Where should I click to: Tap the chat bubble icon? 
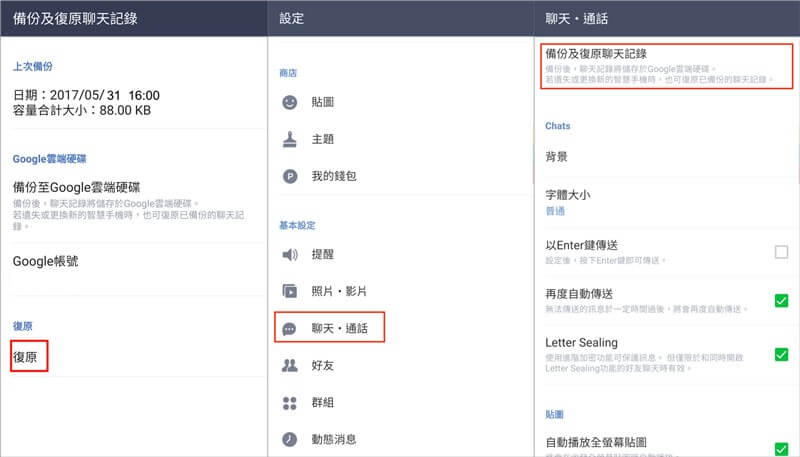[x=289, y=329]
